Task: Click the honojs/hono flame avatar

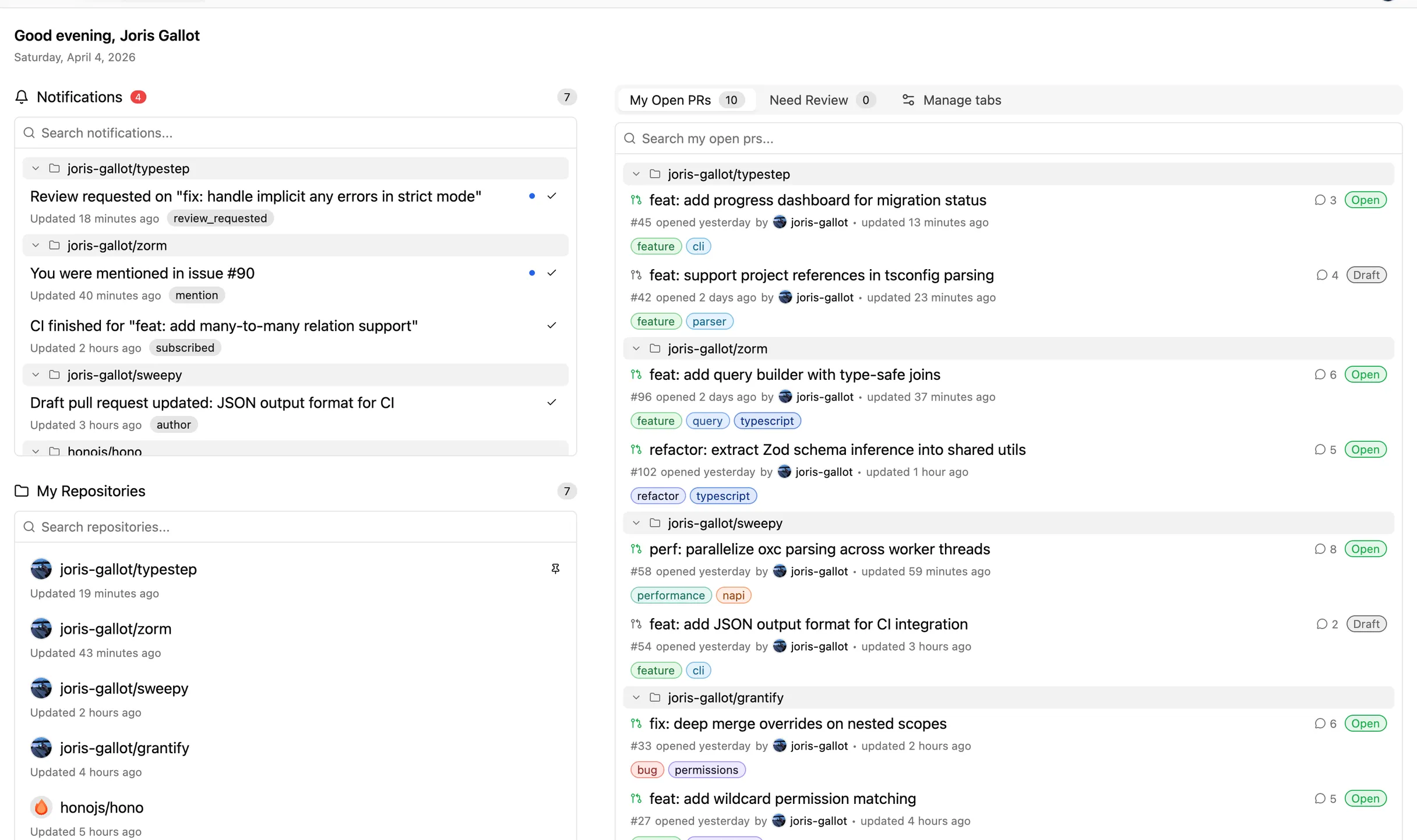Action: [41, 807]
